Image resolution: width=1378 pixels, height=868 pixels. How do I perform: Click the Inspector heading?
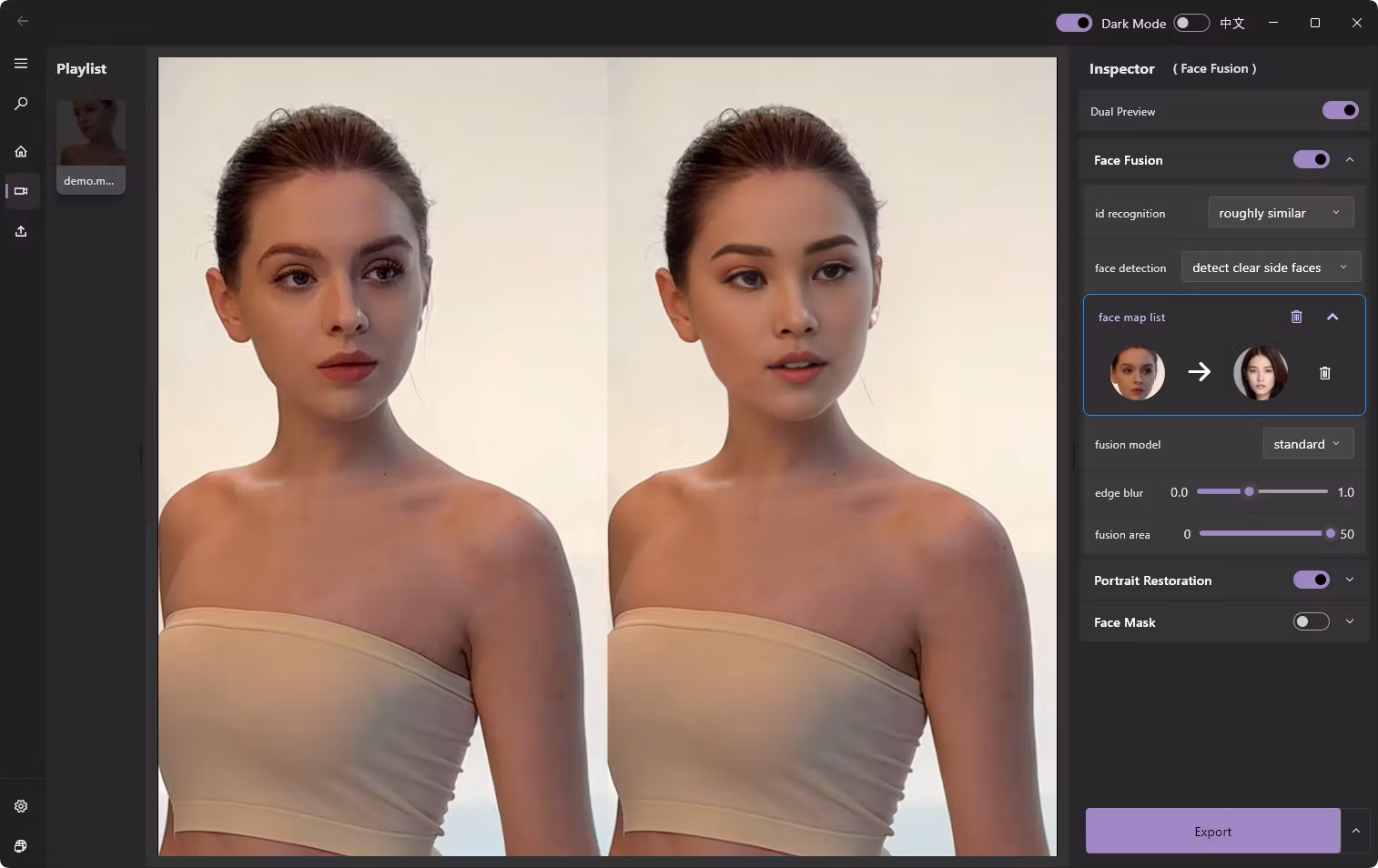[1121, 68]
